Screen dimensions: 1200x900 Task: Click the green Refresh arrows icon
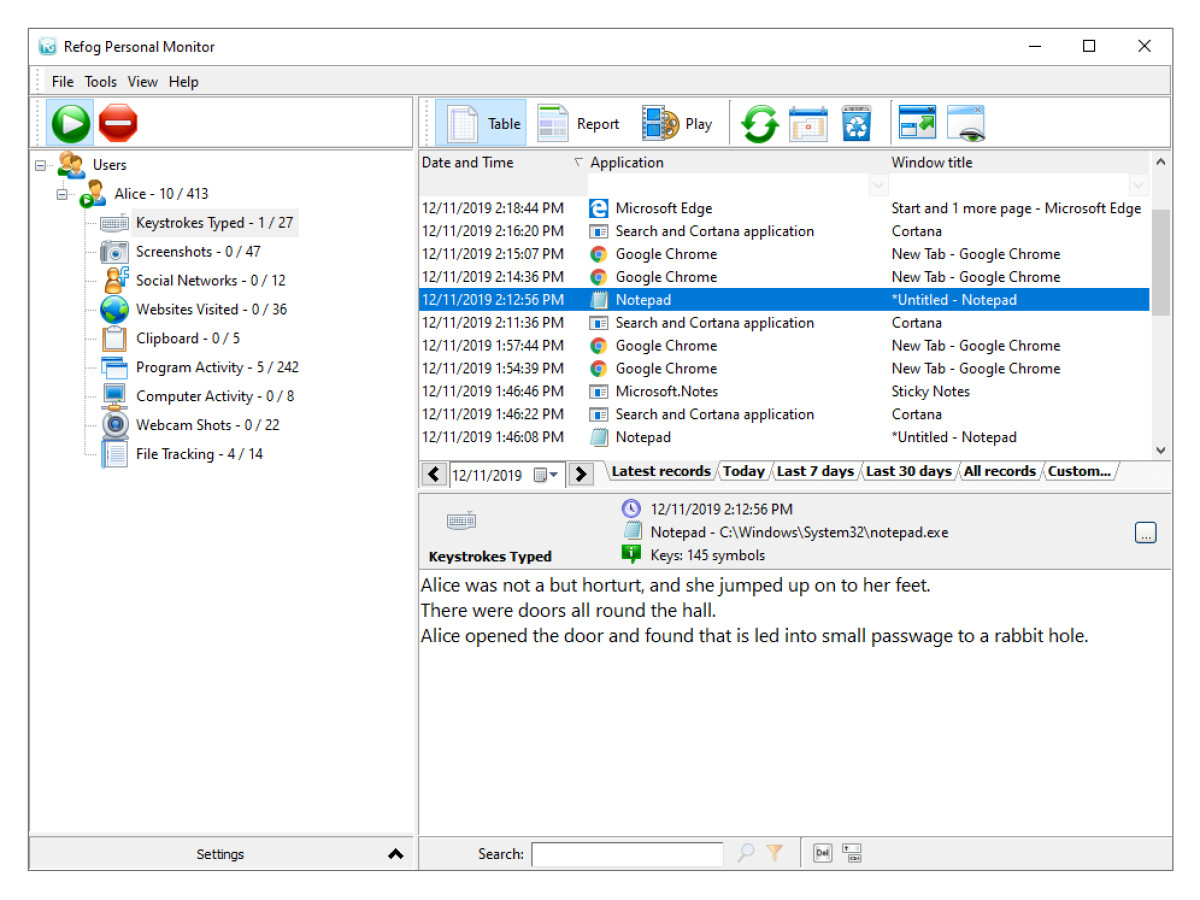(759, 124)
